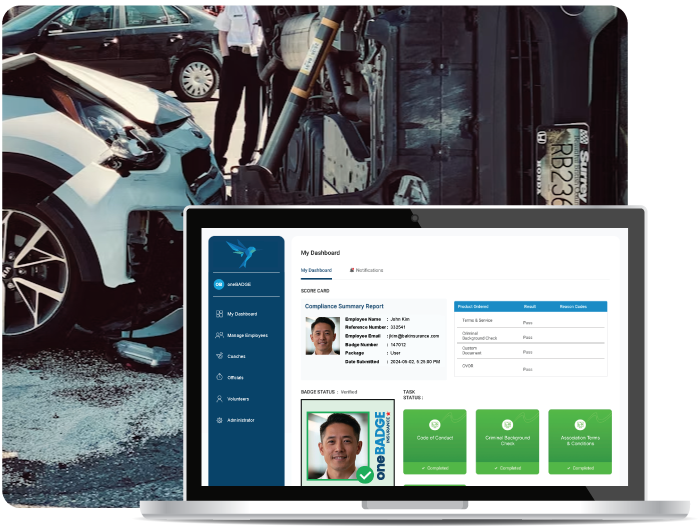Click the hummingbird logo in the sidebar
Screen dimensions: 700x530
[x=242, y=254]
